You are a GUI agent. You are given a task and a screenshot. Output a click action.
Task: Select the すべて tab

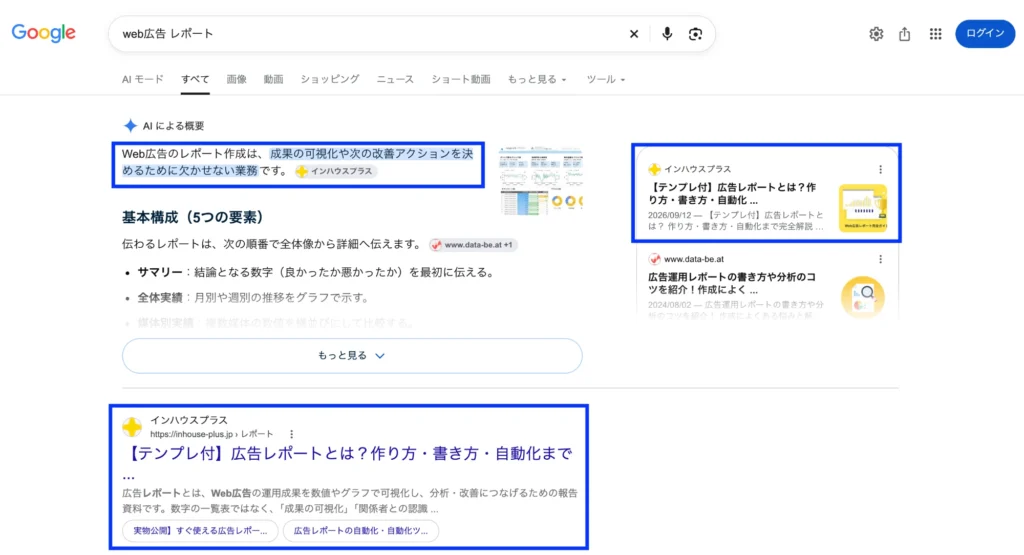[x=195, y=79]
